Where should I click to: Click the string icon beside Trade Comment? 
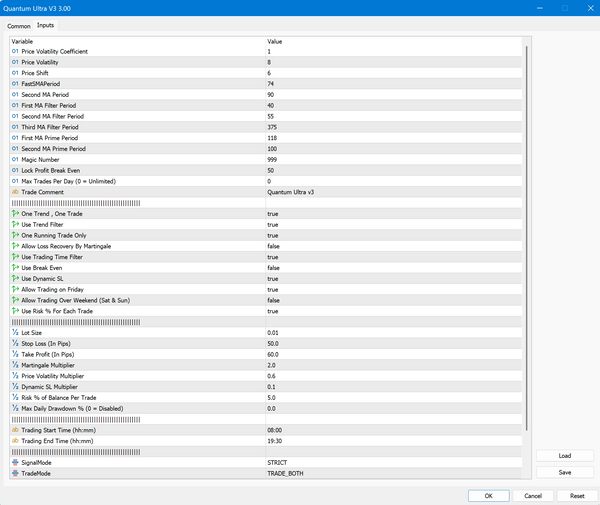coord(15,192)
